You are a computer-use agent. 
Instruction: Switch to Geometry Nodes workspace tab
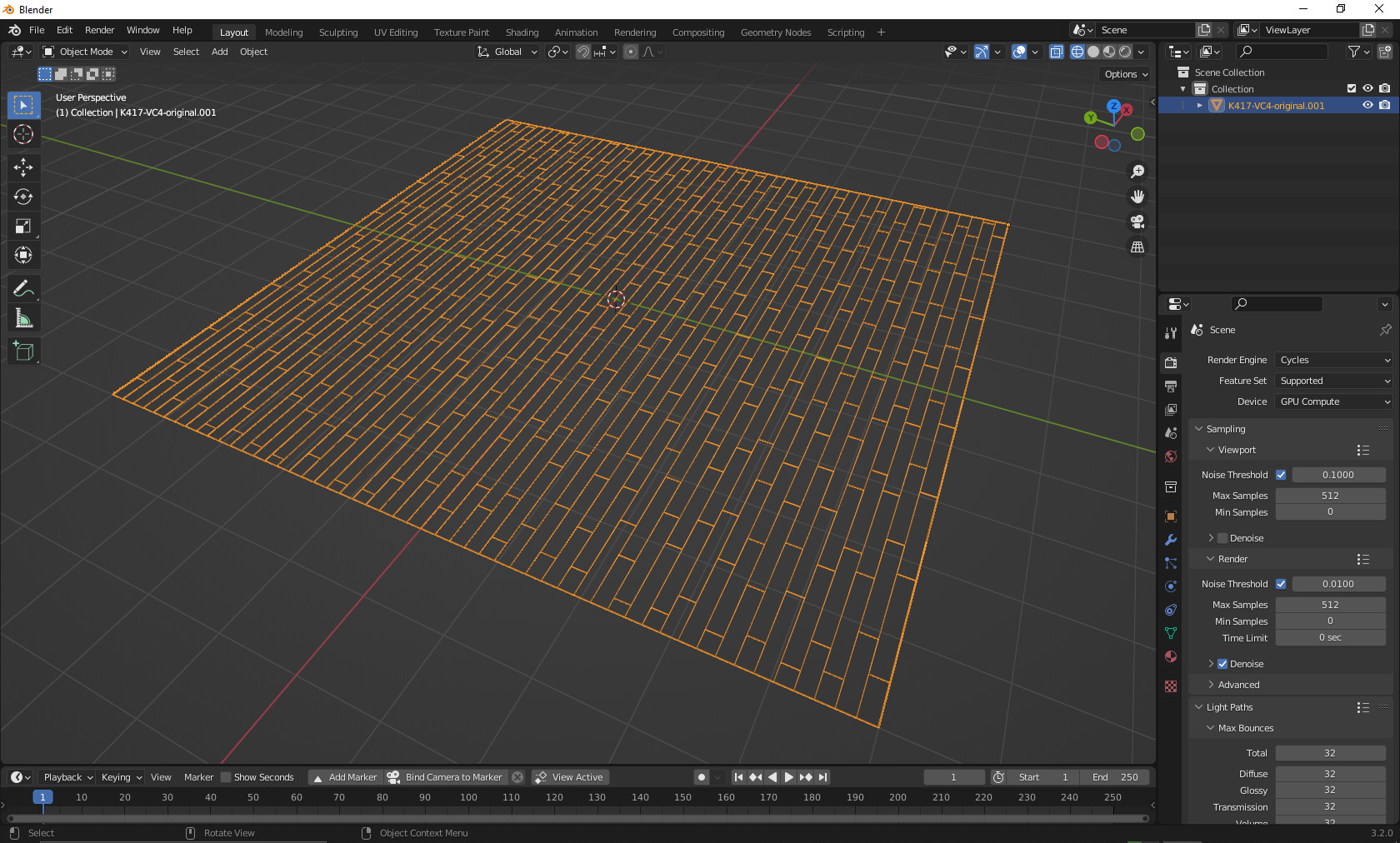tap(775, 32)
